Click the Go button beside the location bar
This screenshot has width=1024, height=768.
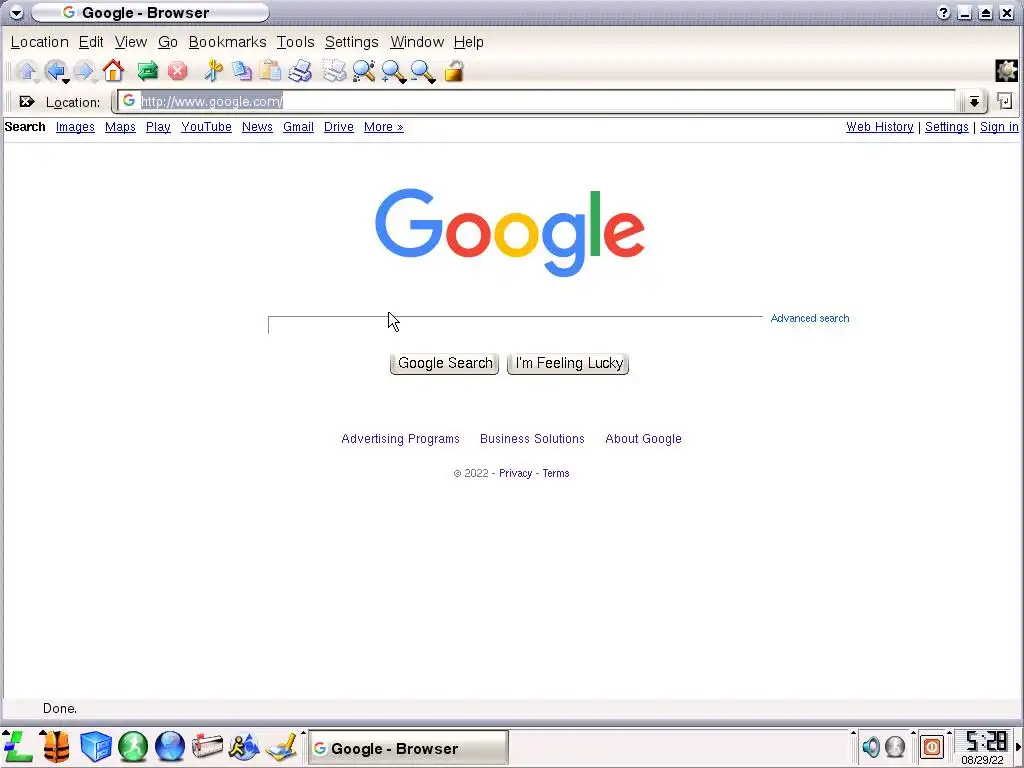(1005, 101)
